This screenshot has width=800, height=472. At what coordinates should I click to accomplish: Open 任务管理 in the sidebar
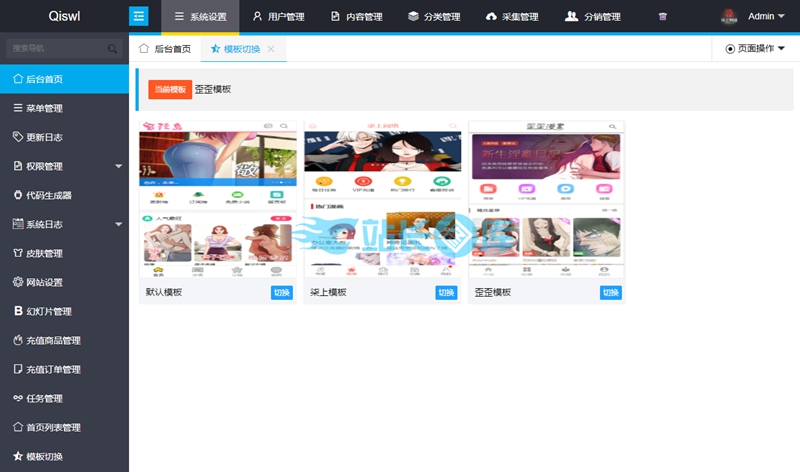click(44, 398)
